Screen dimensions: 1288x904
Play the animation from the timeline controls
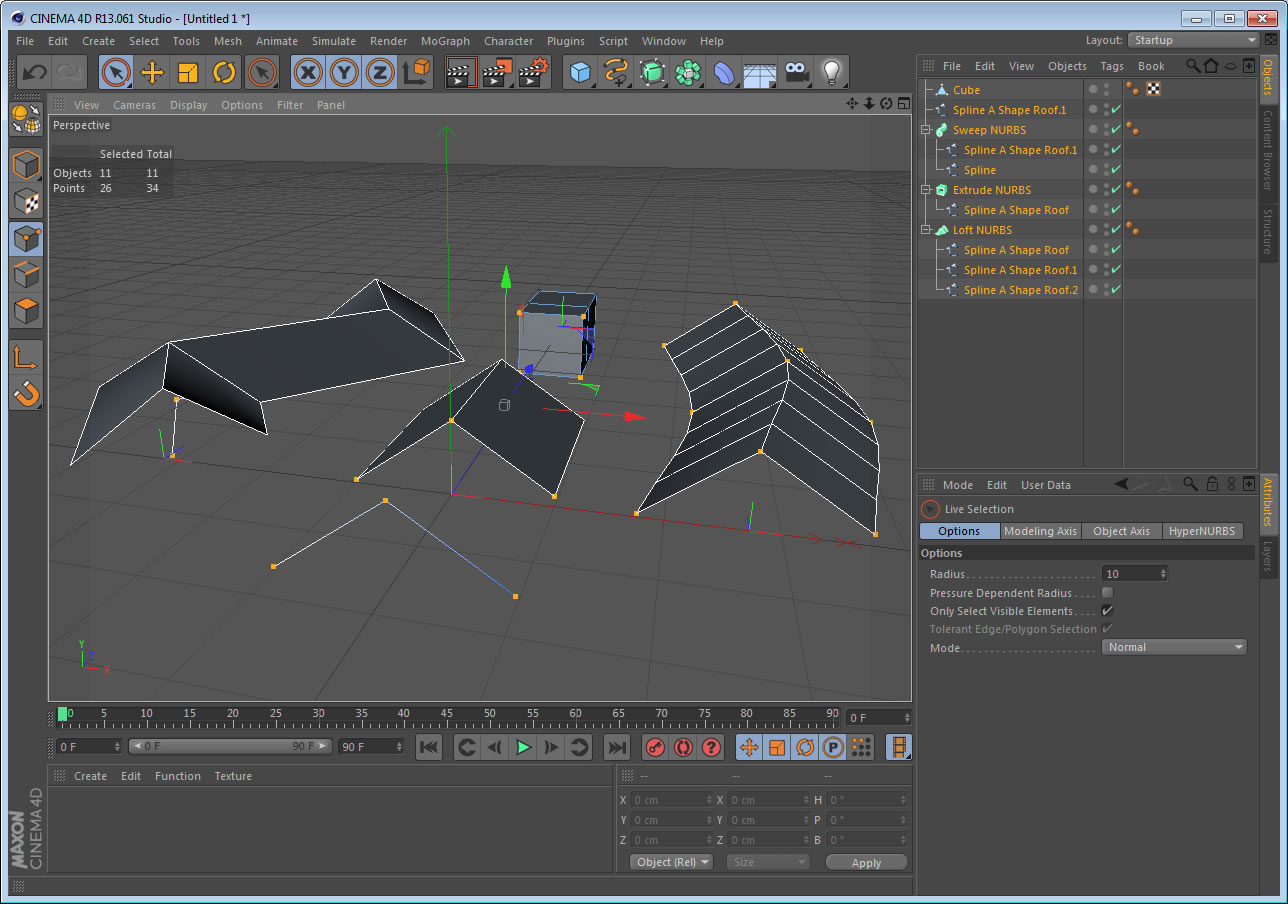click(x=523, y=746)
